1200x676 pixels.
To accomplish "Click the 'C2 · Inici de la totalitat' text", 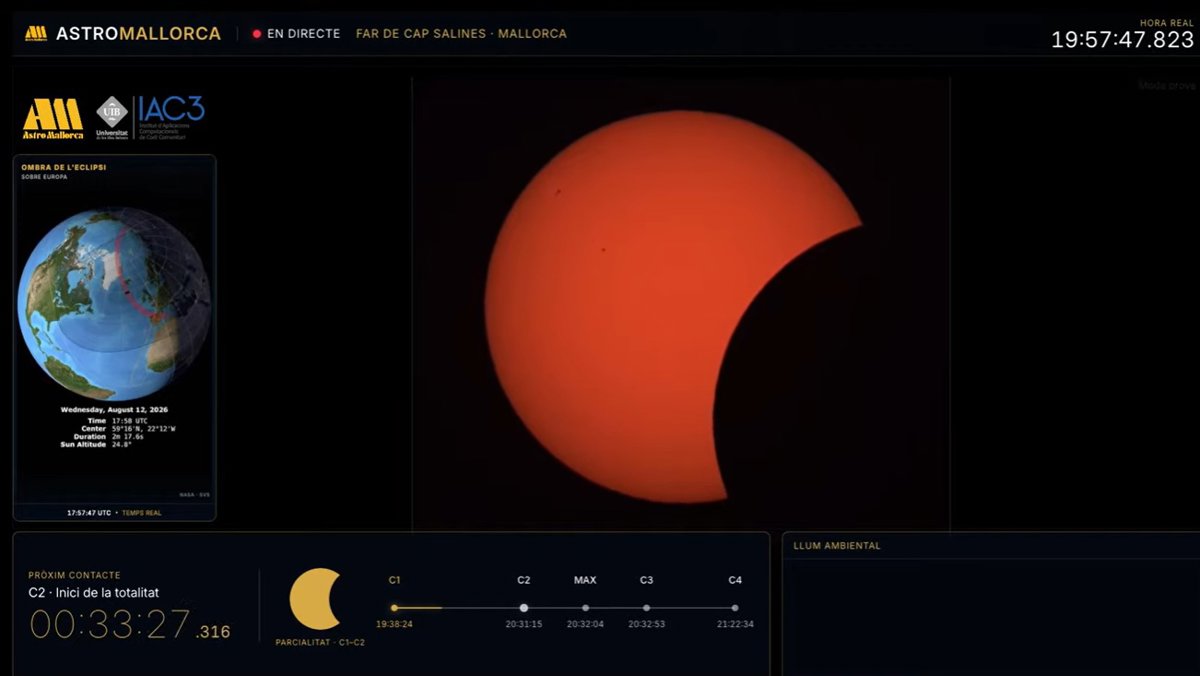I will coord(93,593).
